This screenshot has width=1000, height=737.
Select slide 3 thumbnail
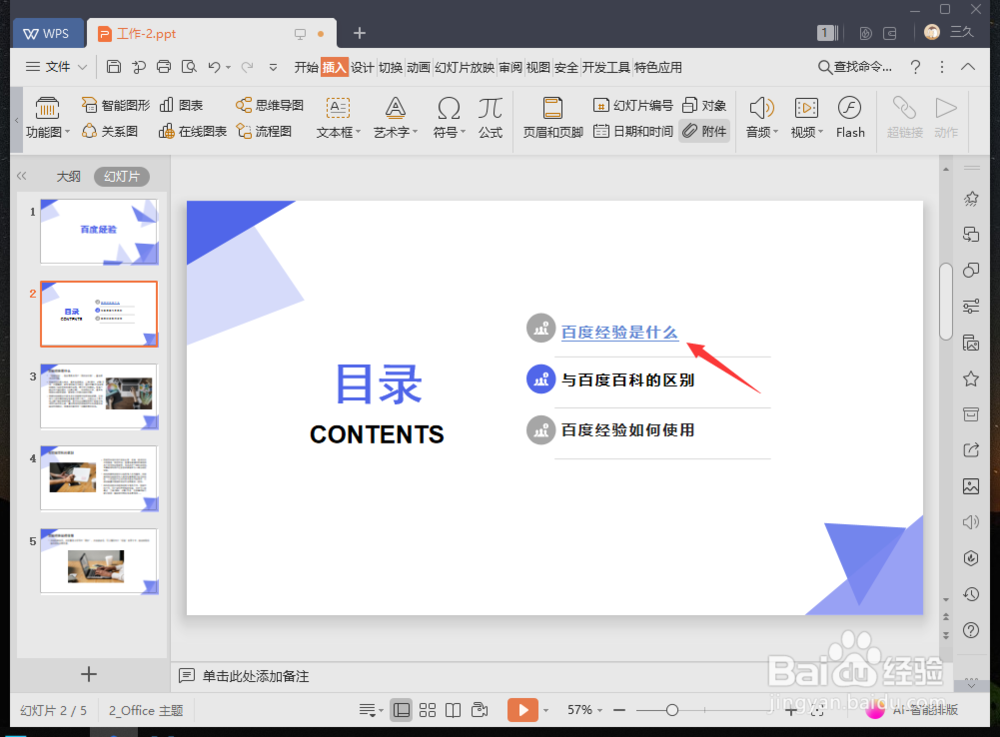pyautogui.click(x=99, y=396)
